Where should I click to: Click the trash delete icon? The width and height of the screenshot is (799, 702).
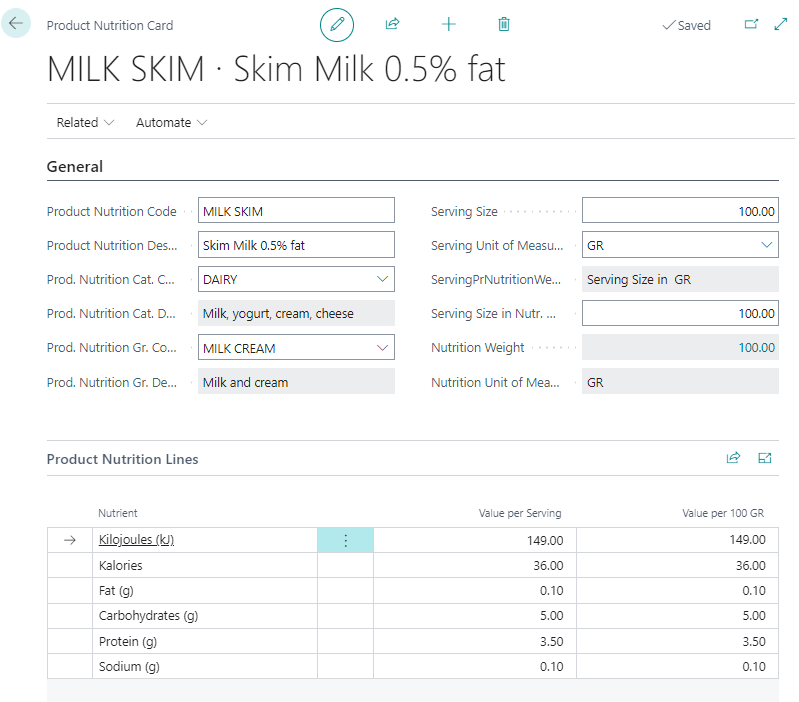(x=504, y=24)
